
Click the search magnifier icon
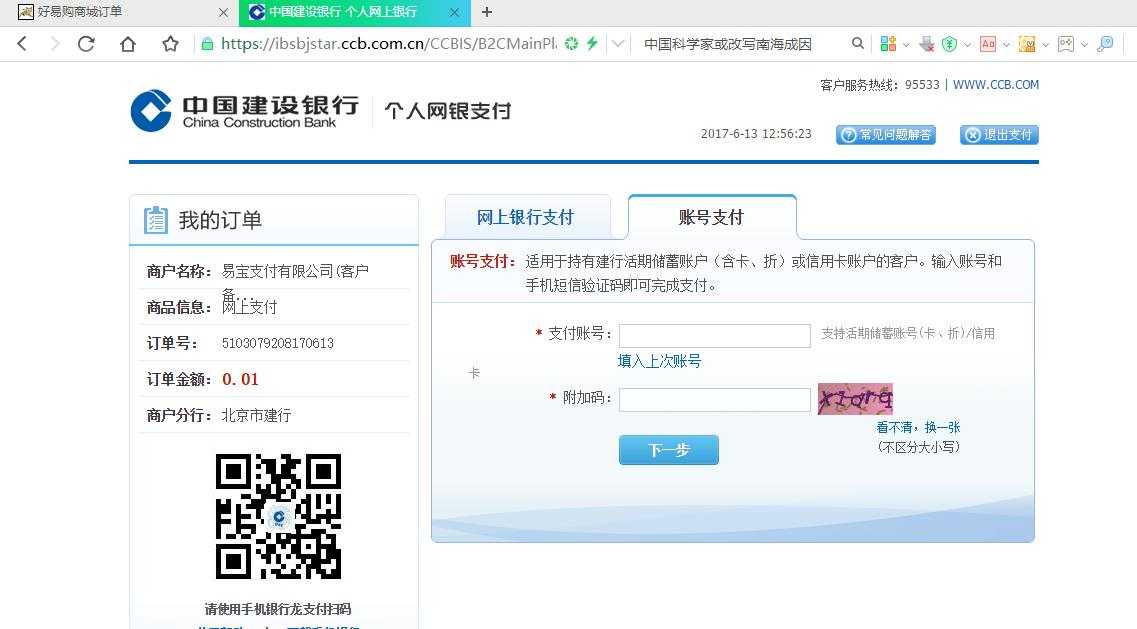(858, 44)
